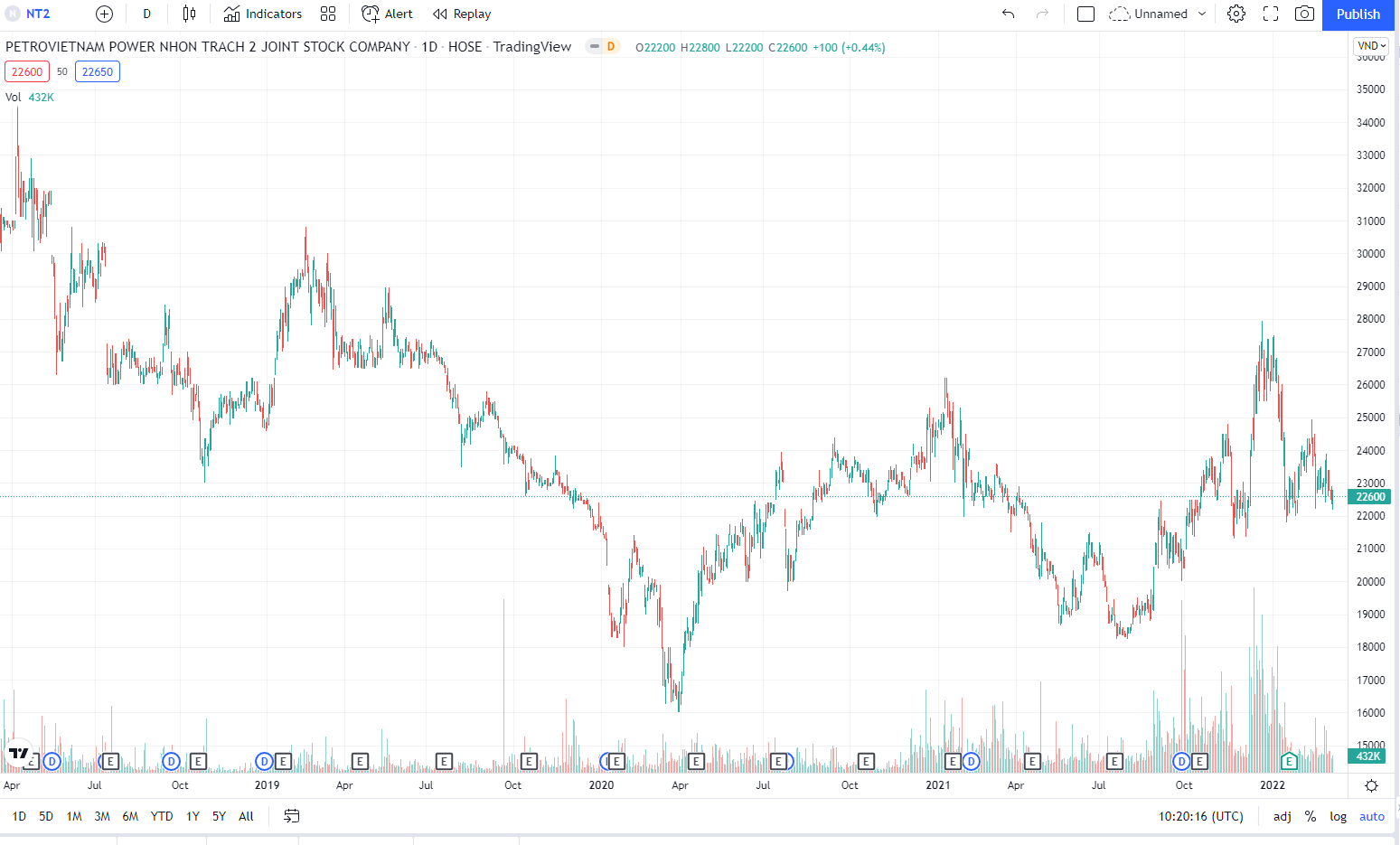
Task: Expand the Unnamed layout dropdown arrow
Action: (1202, 14)
